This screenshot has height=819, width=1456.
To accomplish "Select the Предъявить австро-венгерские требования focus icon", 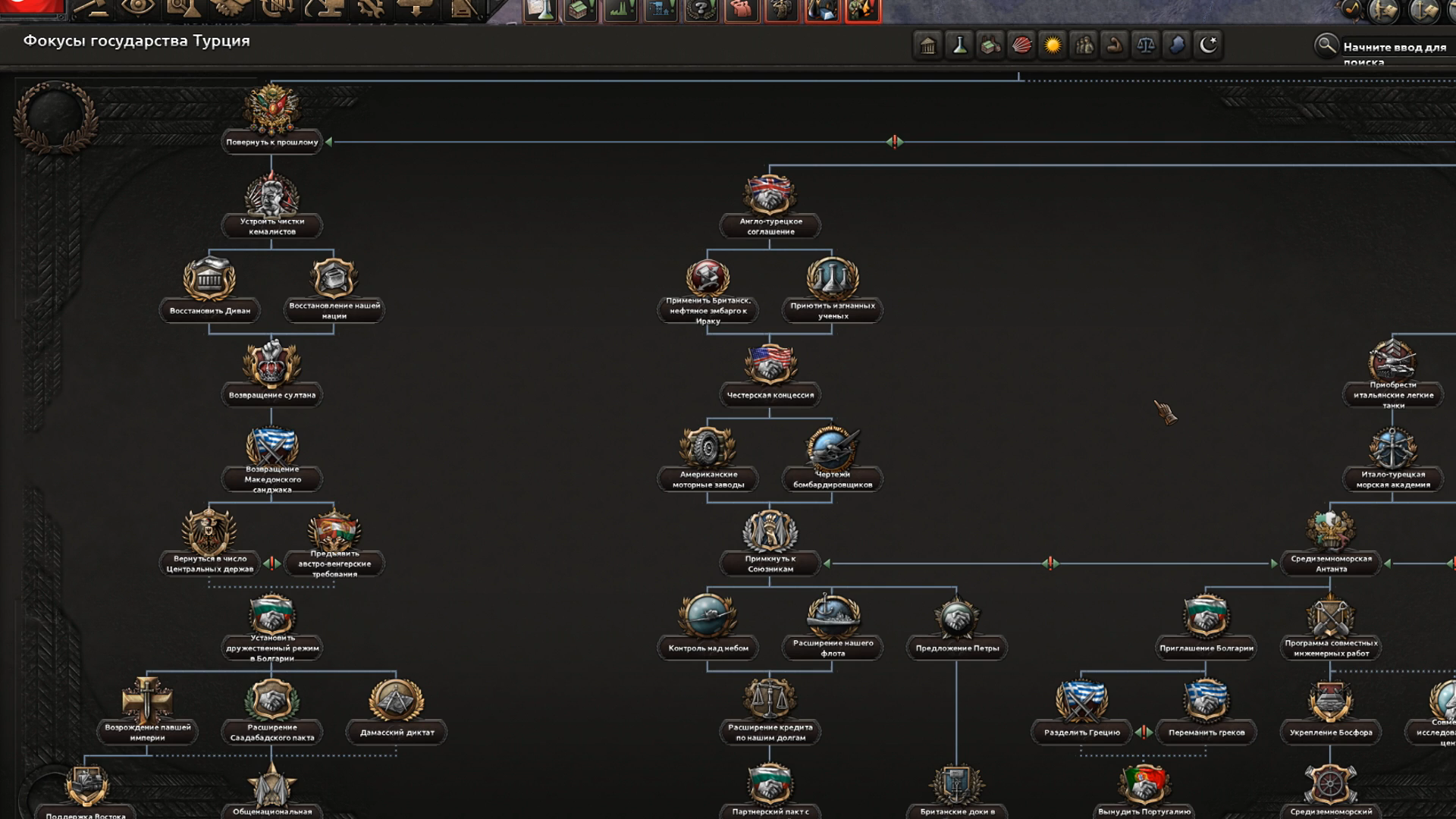I will coord(334,531).
